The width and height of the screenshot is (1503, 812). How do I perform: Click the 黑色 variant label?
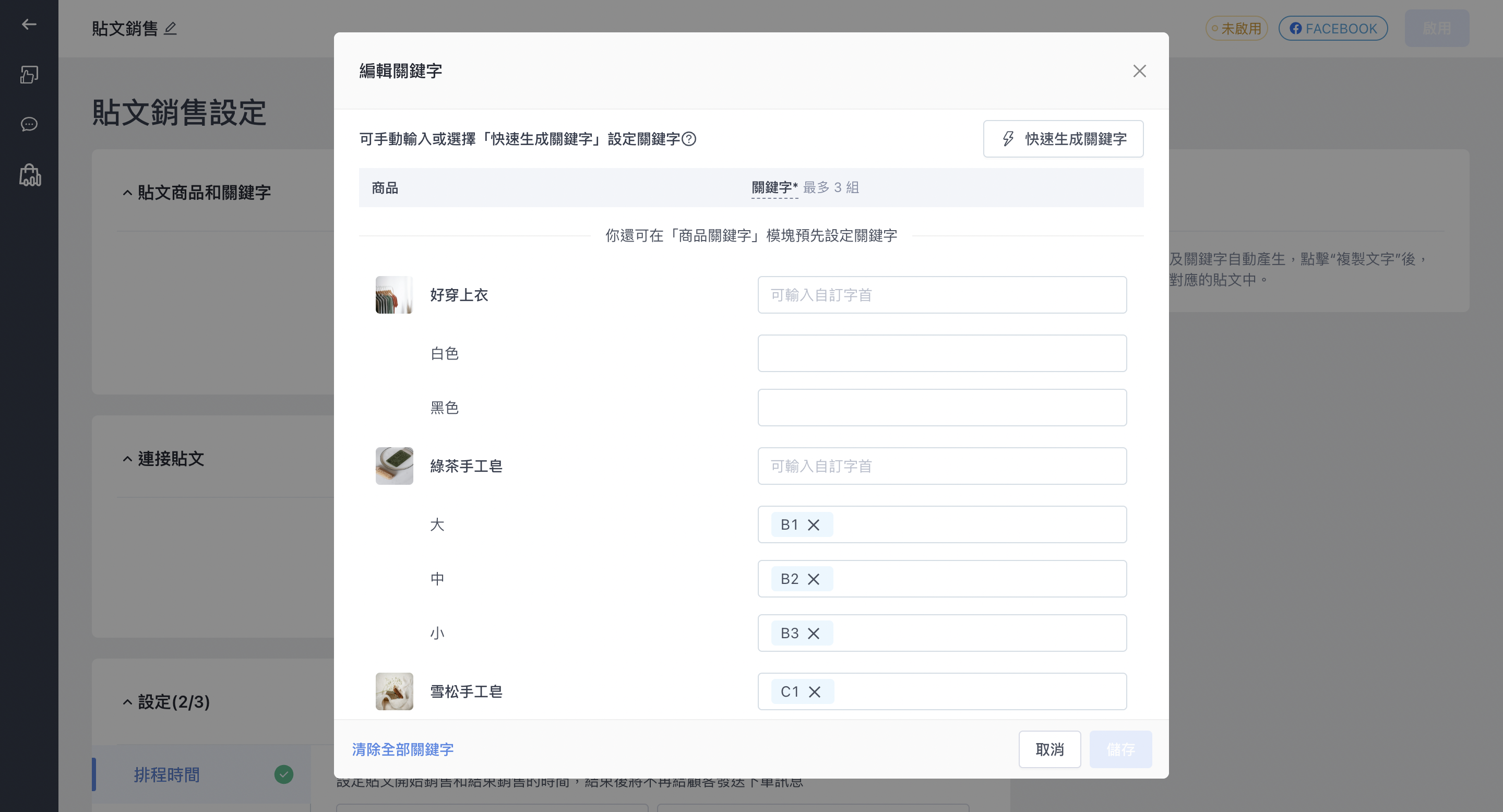pos(445,408)
